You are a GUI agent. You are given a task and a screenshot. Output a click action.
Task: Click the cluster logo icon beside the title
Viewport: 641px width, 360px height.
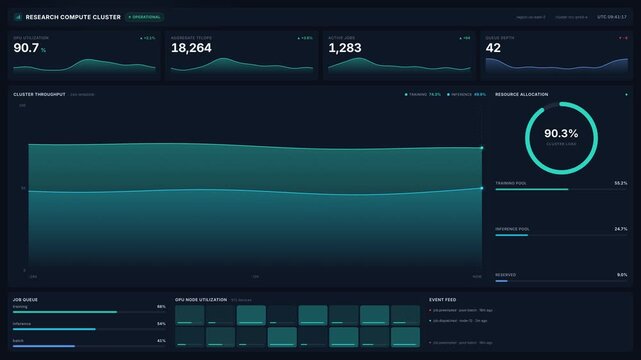coord(18,17)
